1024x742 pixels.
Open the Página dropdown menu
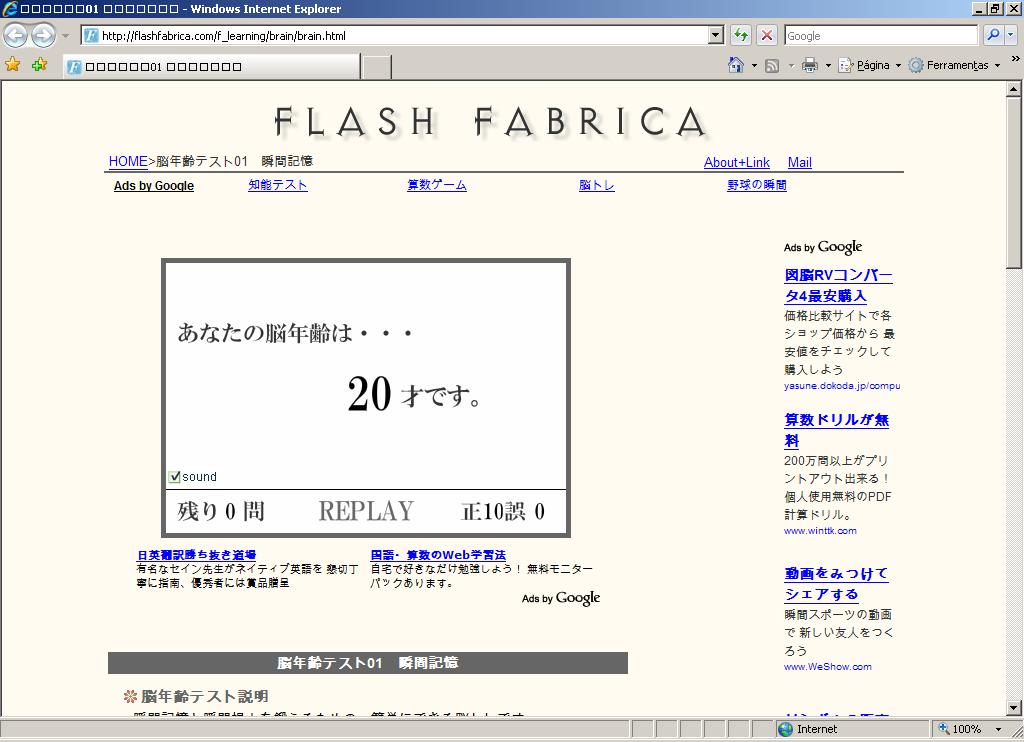pyautogui.click(x=870, y=65)
